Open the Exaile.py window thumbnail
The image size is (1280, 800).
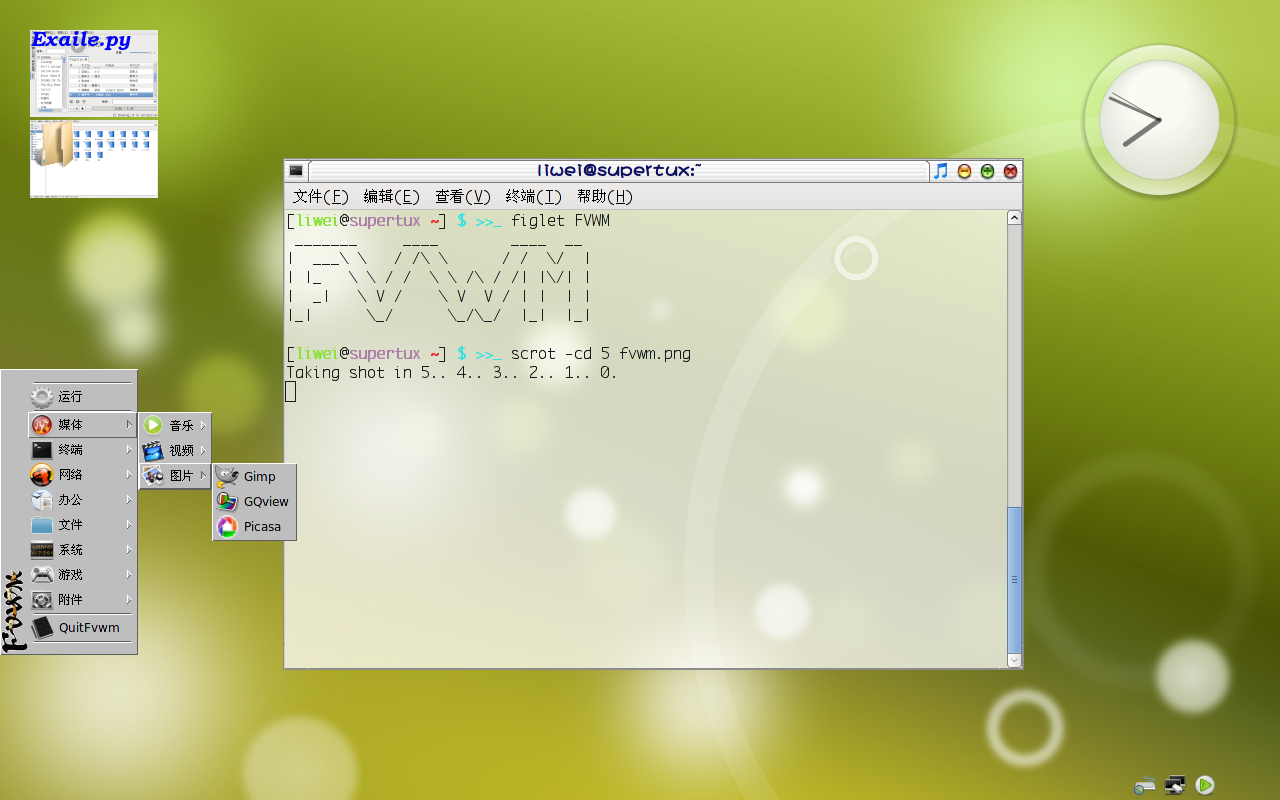94,73
